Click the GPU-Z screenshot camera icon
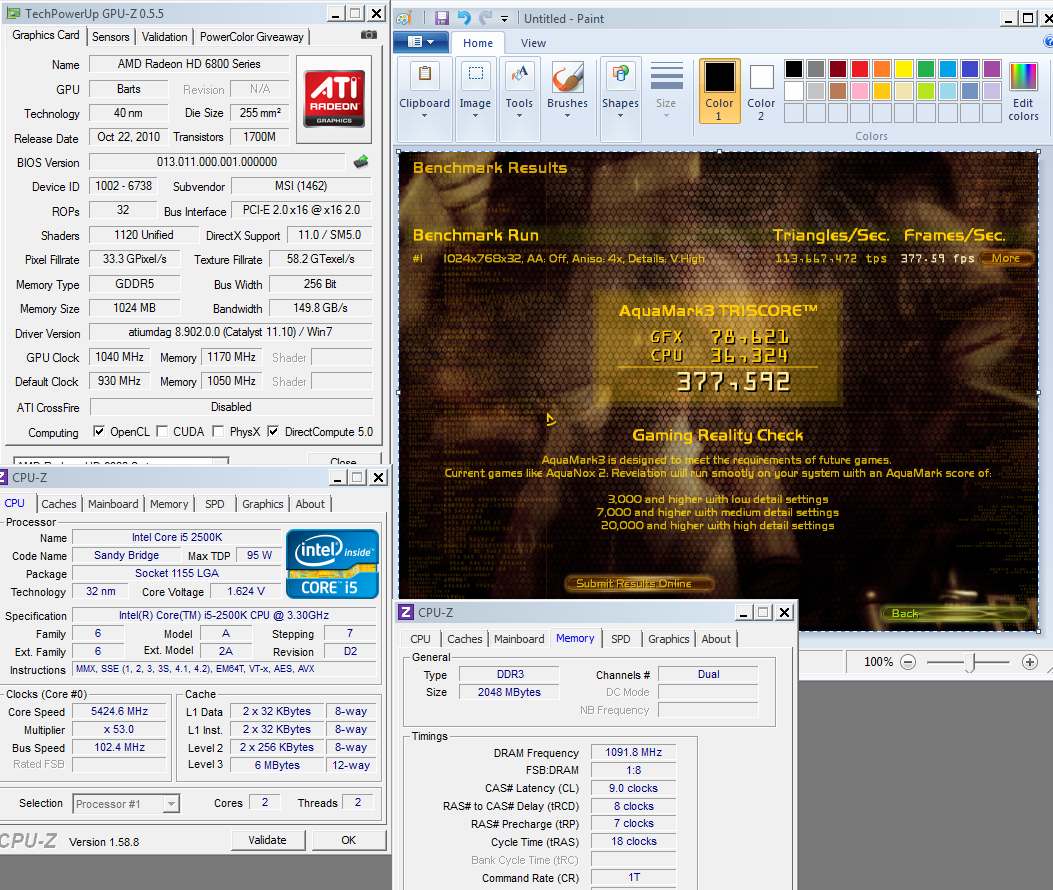 pyautogui.click(x=369, y=34)
